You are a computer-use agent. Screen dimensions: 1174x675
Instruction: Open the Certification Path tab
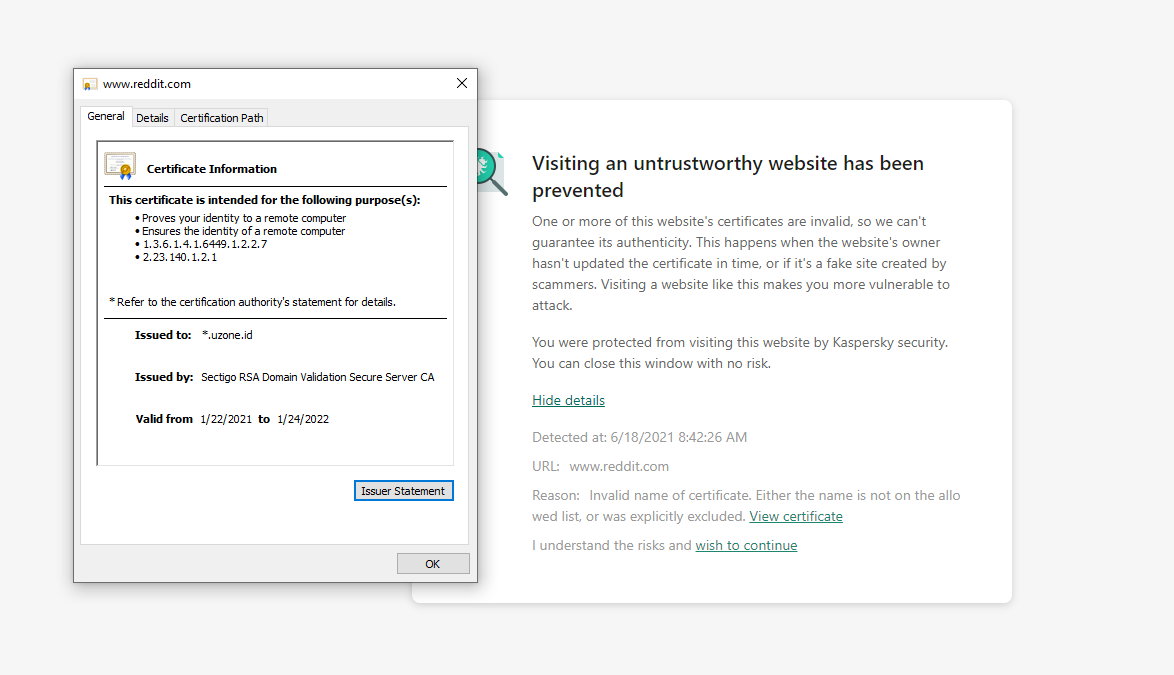pyautogui.click(x=222, y=118)
